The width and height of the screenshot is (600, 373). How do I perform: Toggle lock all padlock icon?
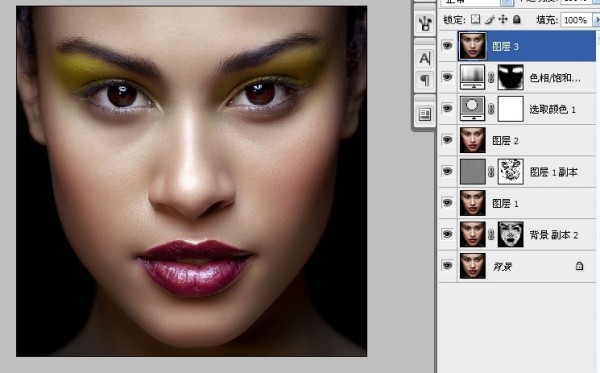[x=517, y=19]
